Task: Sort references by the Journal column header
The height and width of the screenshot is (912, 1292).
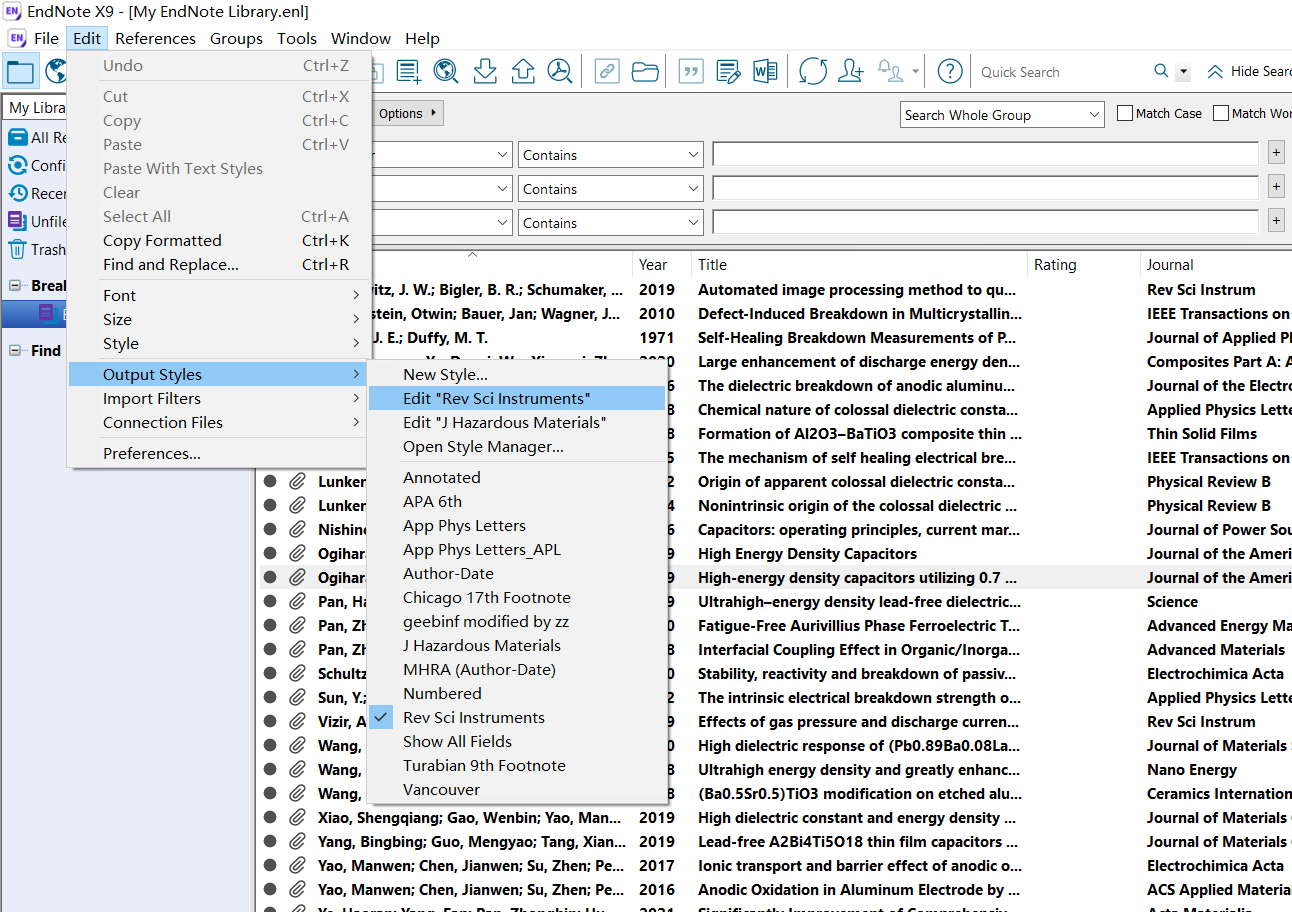Action: coord(1216,264)
